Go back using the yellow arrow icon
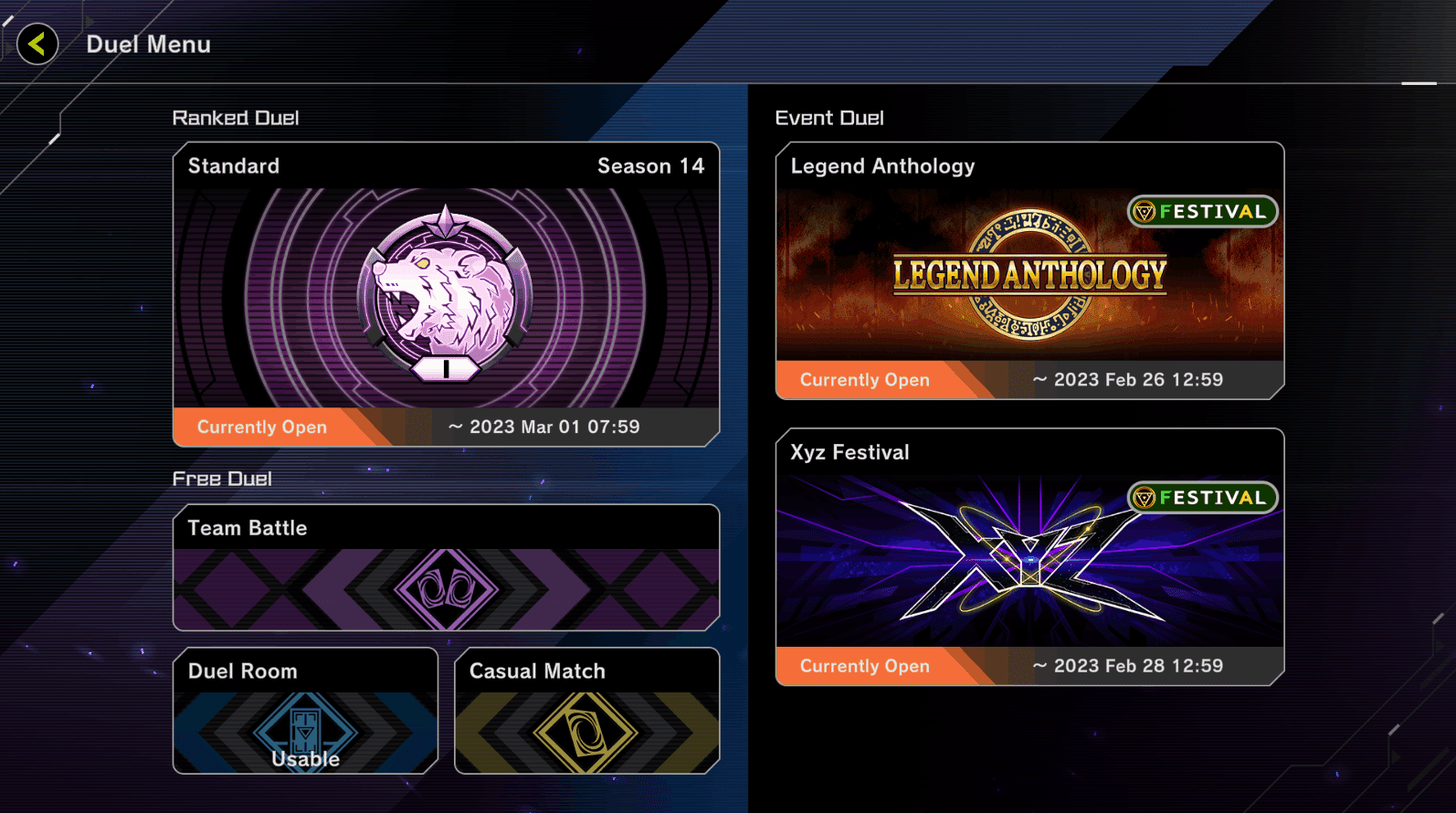This screenshot has width=1456, height=813. click(x=37, y=44)
